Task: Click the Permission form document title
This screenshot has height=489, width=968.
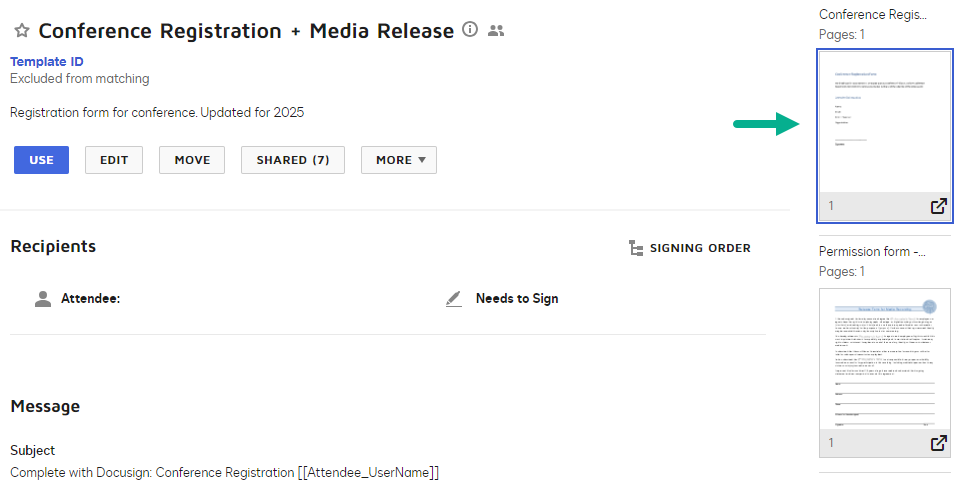Action: (x=872, y=251)
